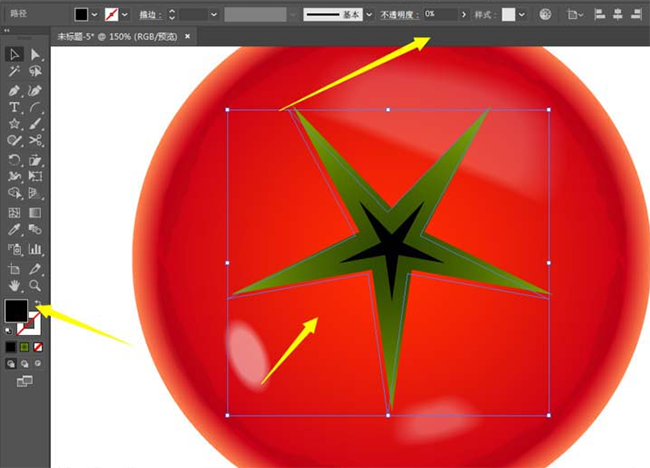Click horizontal align right icon

click(636, 15)
